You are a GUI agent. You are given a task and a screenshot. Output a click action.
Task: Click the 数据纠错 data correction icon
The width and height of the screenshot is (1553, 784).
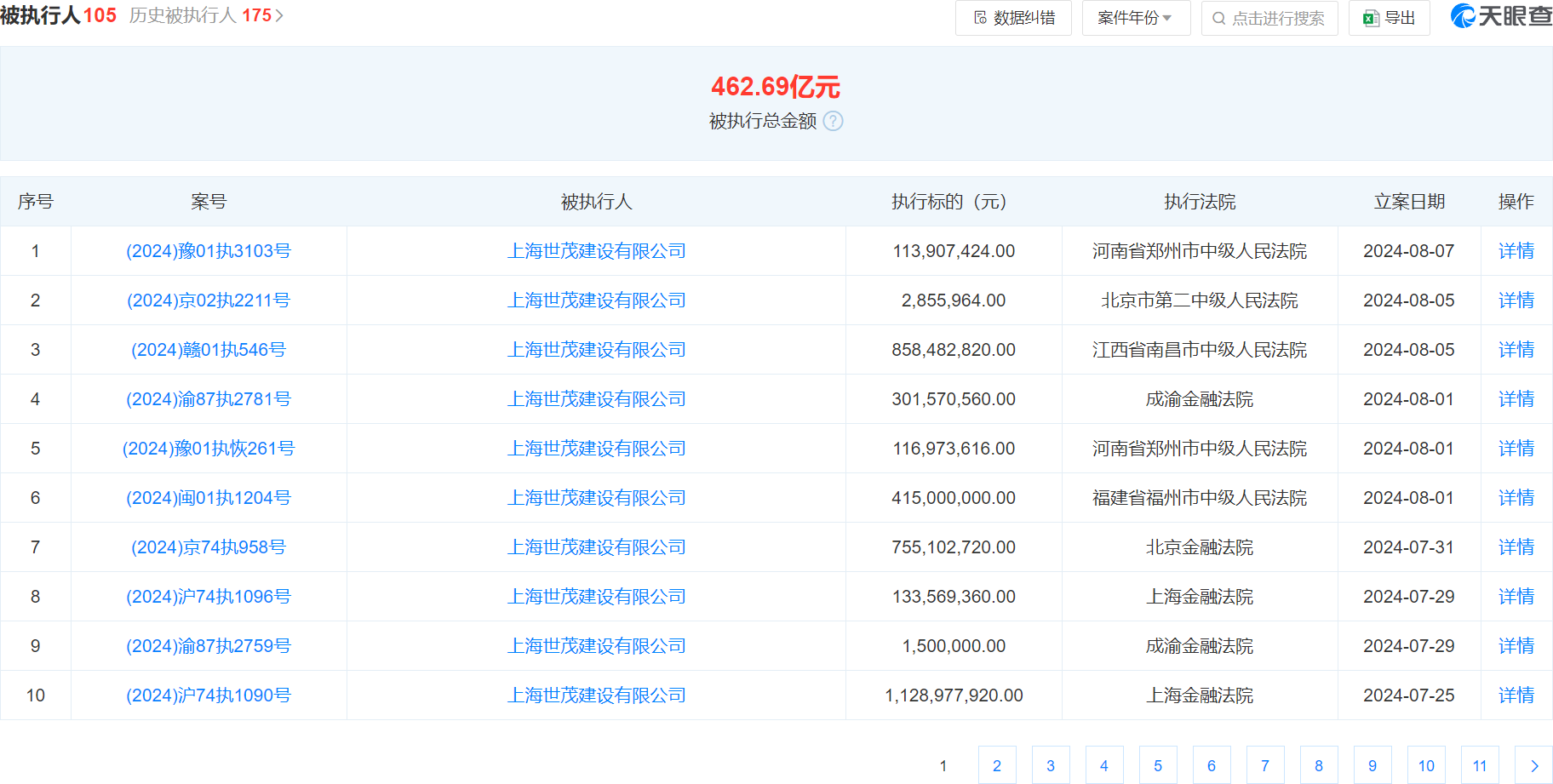point(980,18)
